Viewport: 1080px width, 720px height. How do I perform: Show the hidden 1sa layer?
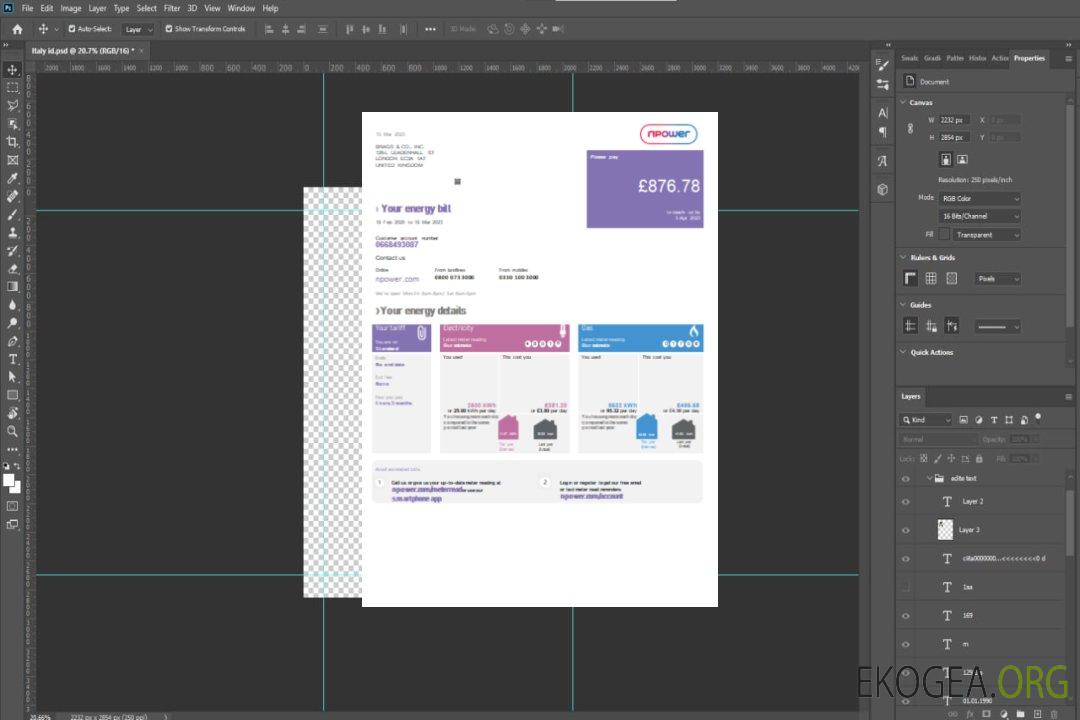(906, 587)
